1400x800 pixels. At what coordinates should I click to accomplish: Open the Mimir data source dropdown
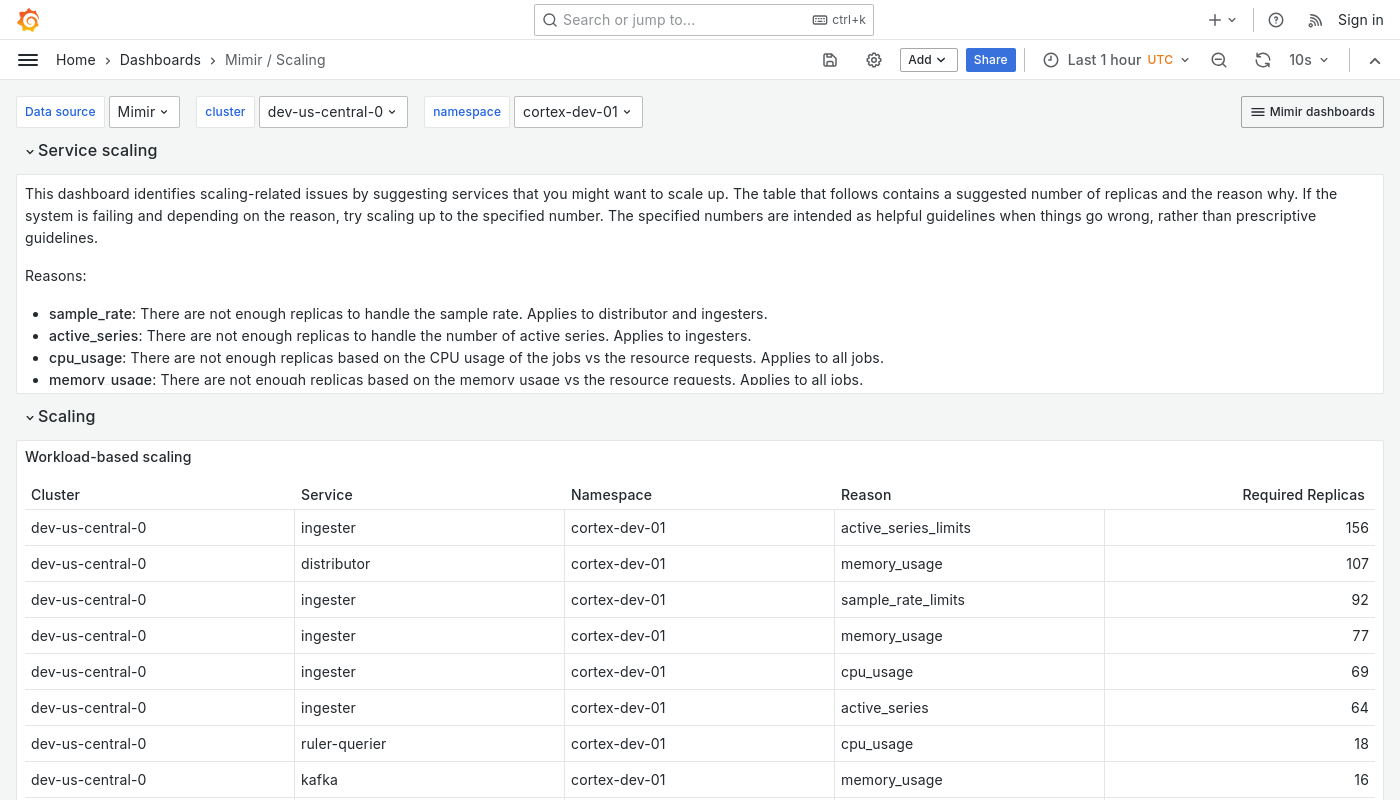pos(143,111)
